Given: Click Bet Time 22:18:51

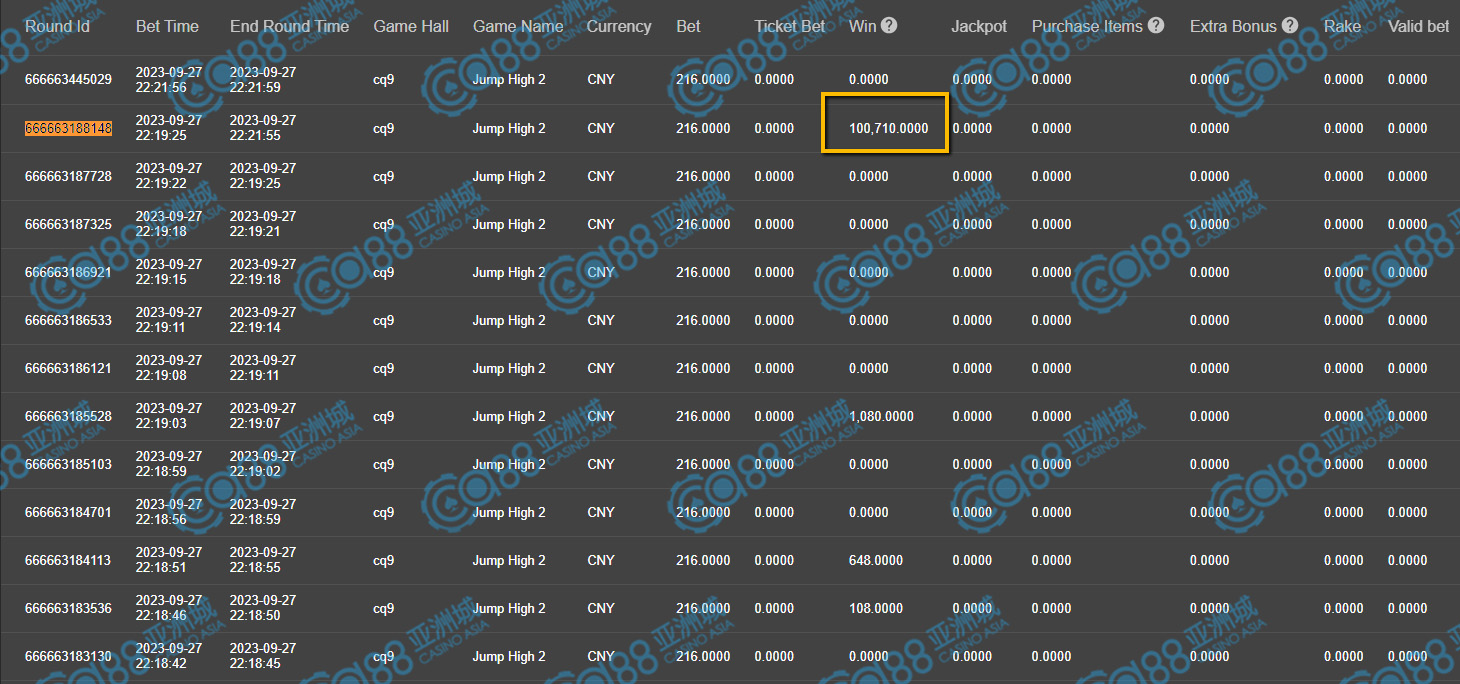Looking at the screenshot, I should pyautogui.click(x=169, y=560).
